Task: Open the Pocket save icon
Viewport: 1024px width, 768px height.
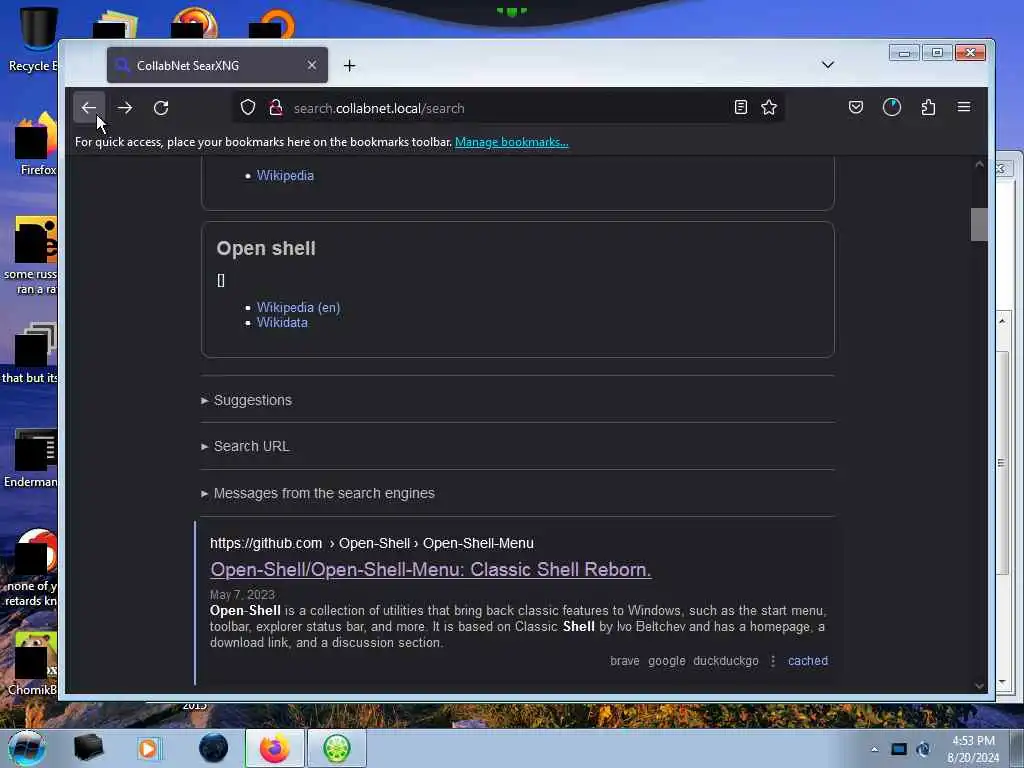Action: click(x=856, y=108)
